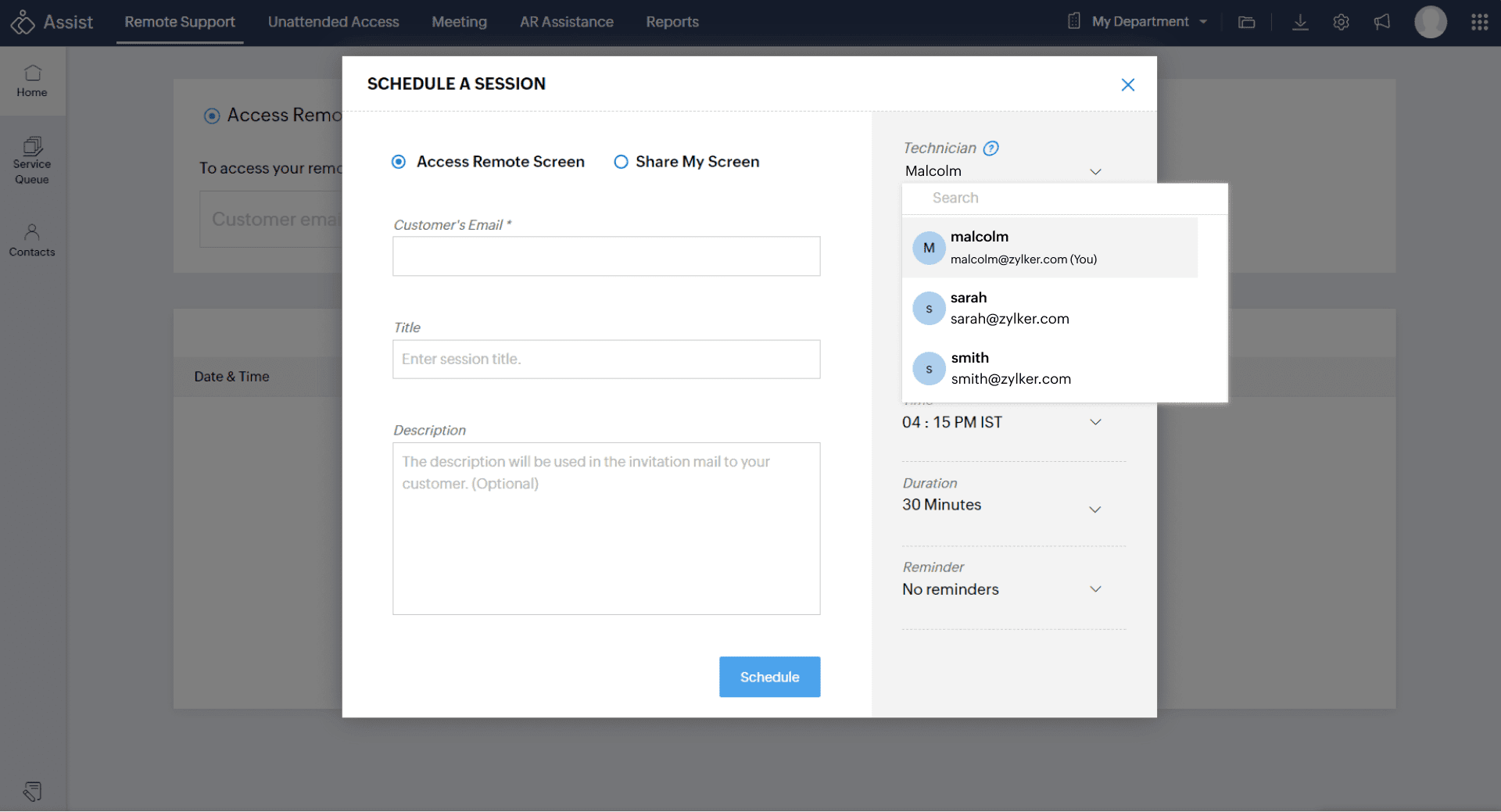Open the Home sidebar icon
This screenshot has width=1501, height=812.
pyautogui.click(x=32, y=81)
